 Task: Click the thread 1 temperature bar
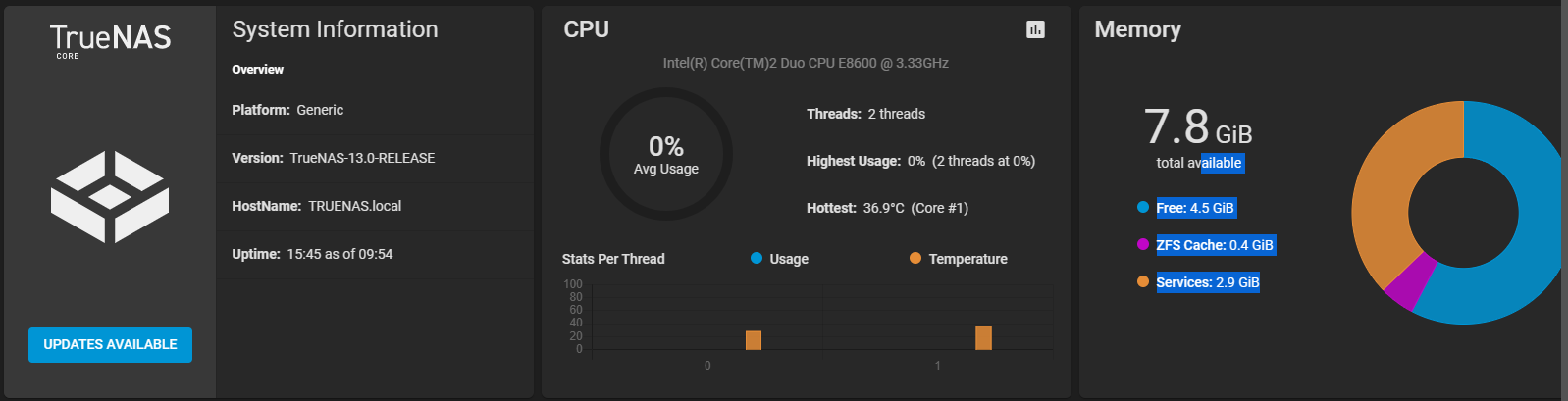[983, 337]
